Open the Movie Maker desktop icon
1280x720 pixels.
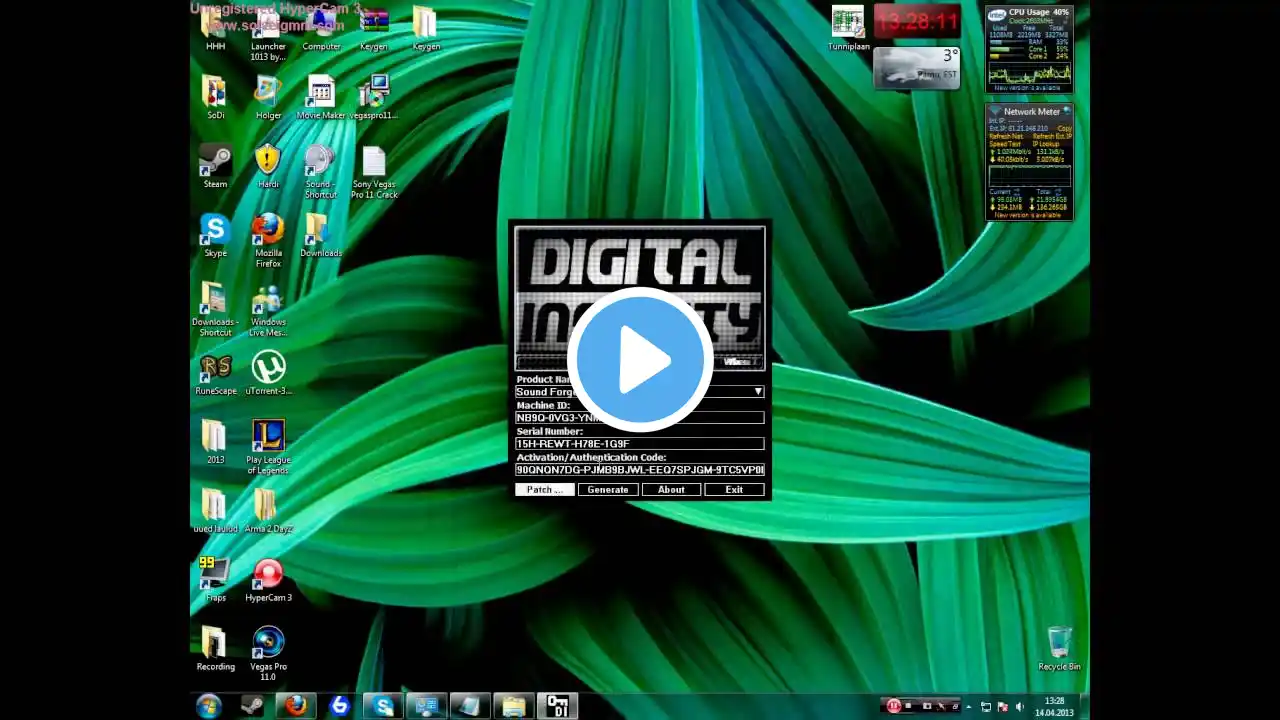[x=320, y=92]
